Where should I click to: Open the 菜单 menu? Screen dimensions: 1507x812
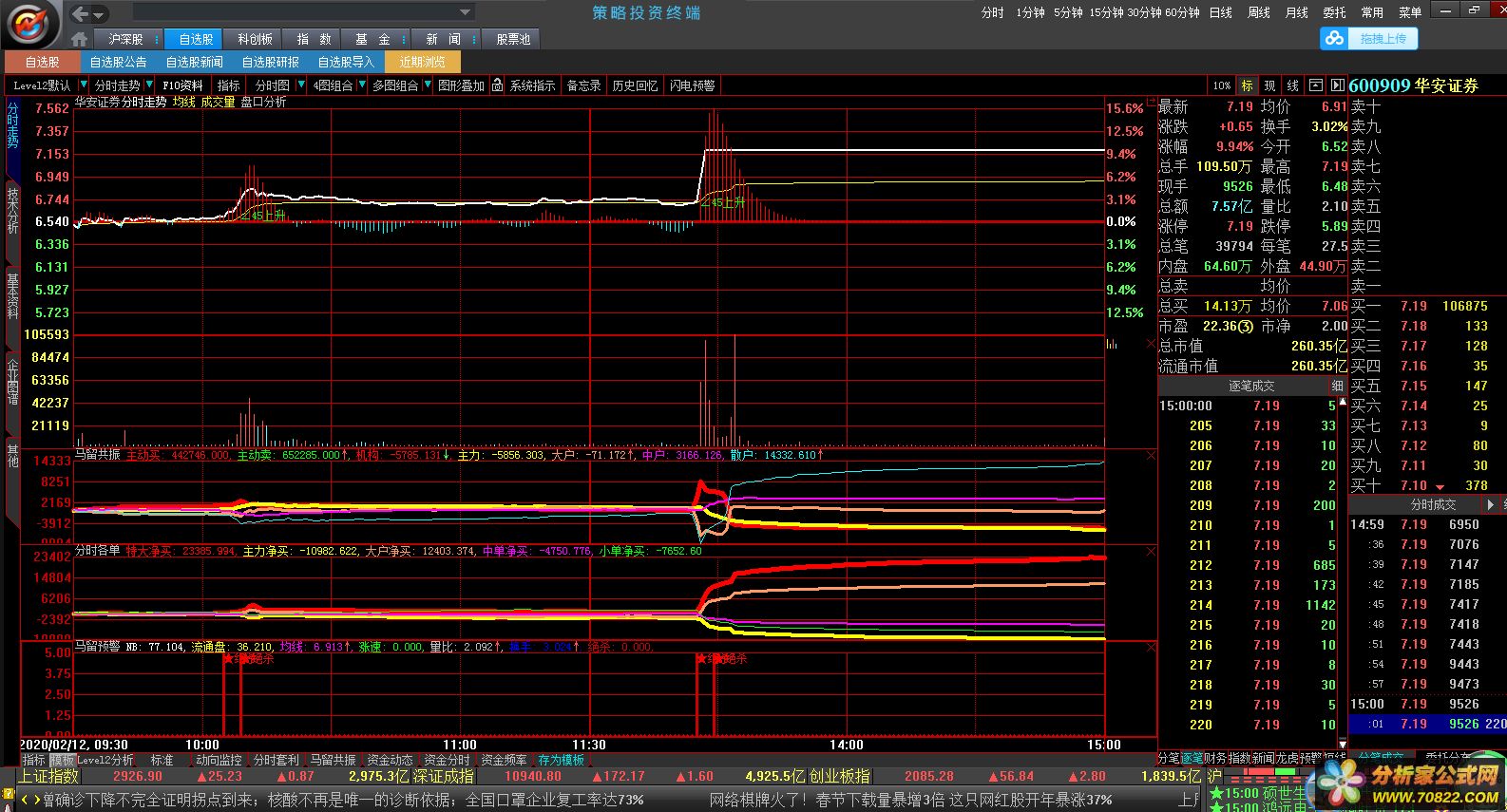pos(1410,12)
